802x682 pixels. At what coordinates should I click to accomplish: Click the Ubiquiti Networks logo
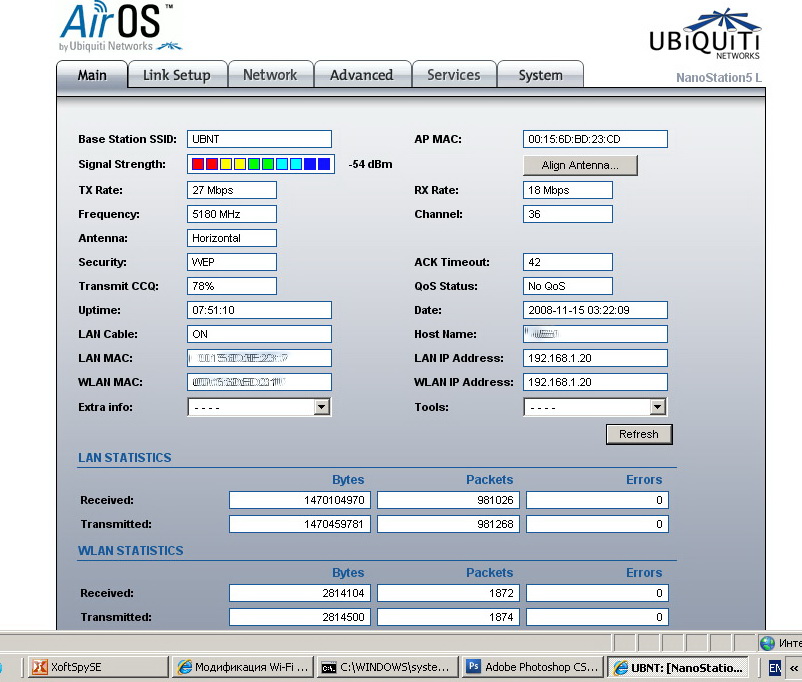704,35
